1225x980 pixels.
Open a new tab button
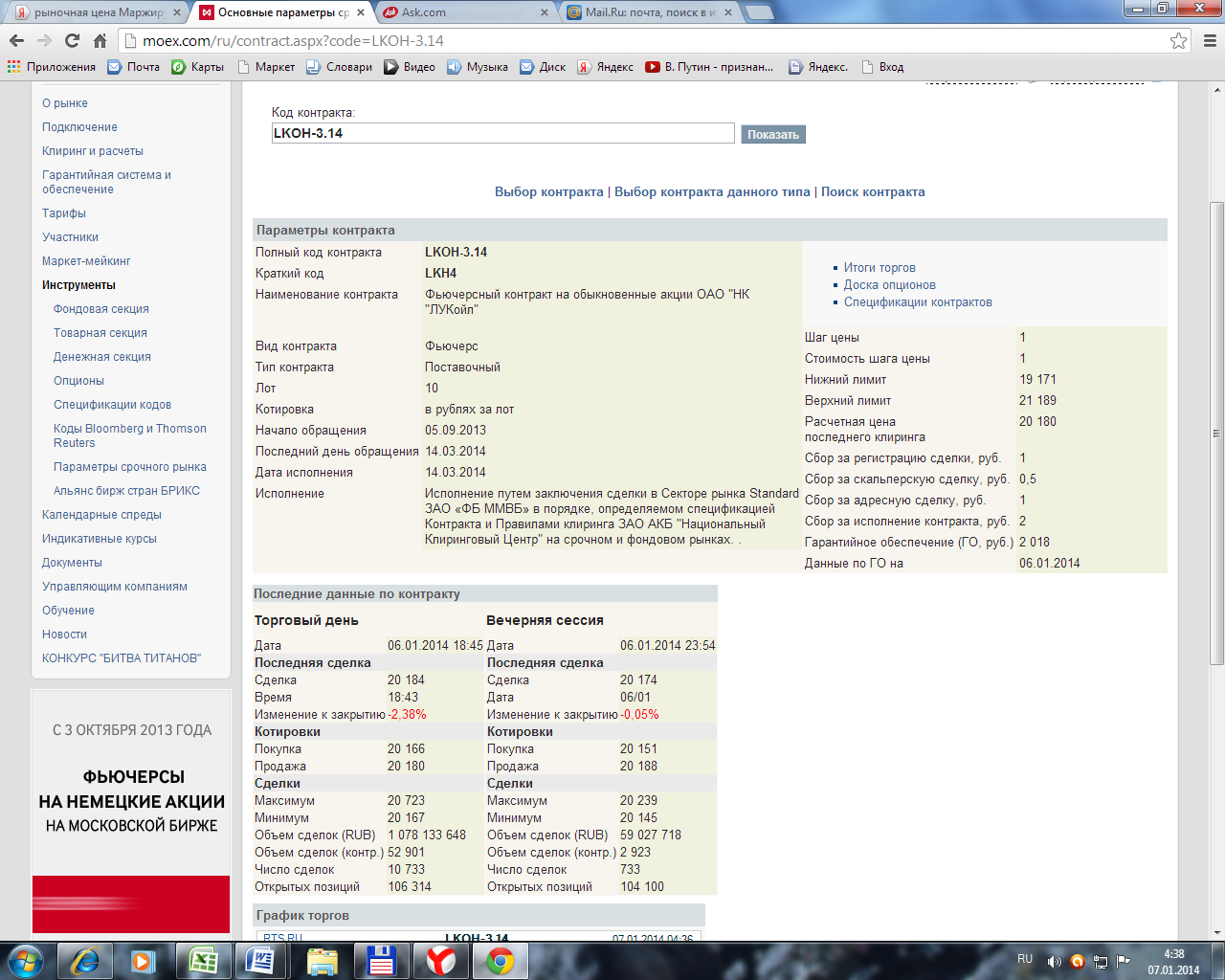point(759,12)
